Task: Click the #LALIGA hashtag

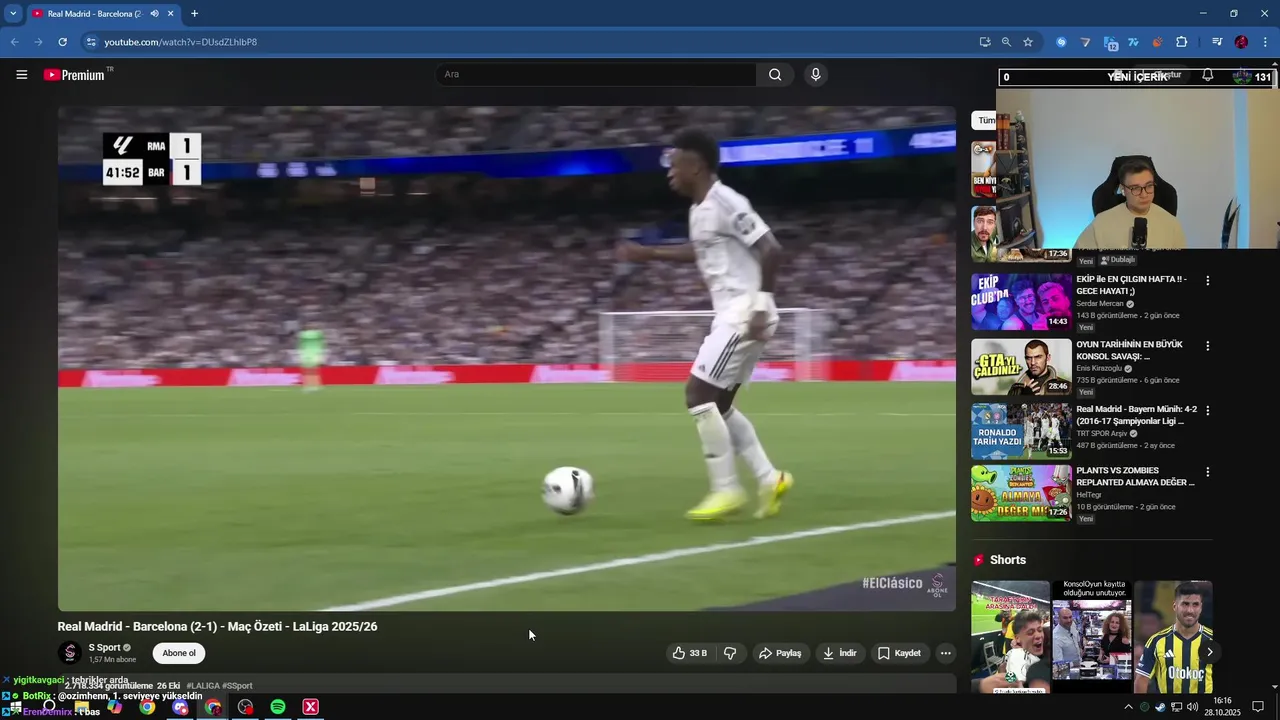Action: pos(202,686)
